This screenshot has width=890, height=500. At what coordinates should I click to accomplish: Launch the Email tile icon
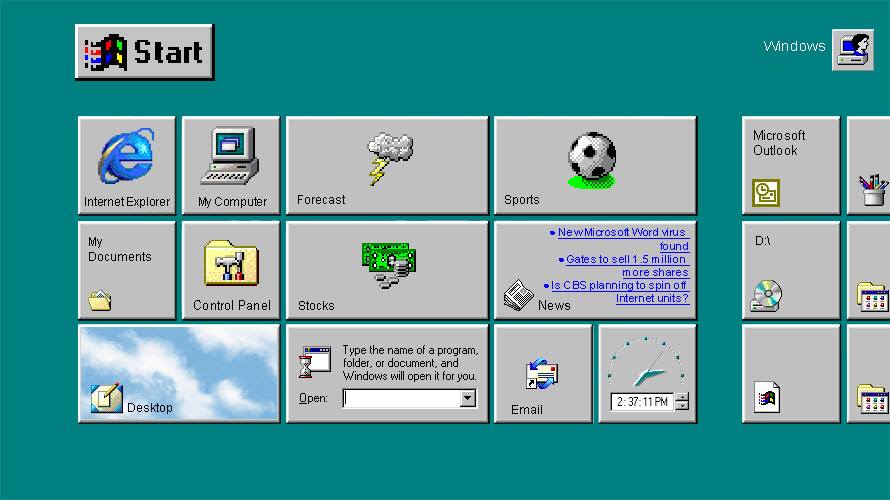coord(541,375)
